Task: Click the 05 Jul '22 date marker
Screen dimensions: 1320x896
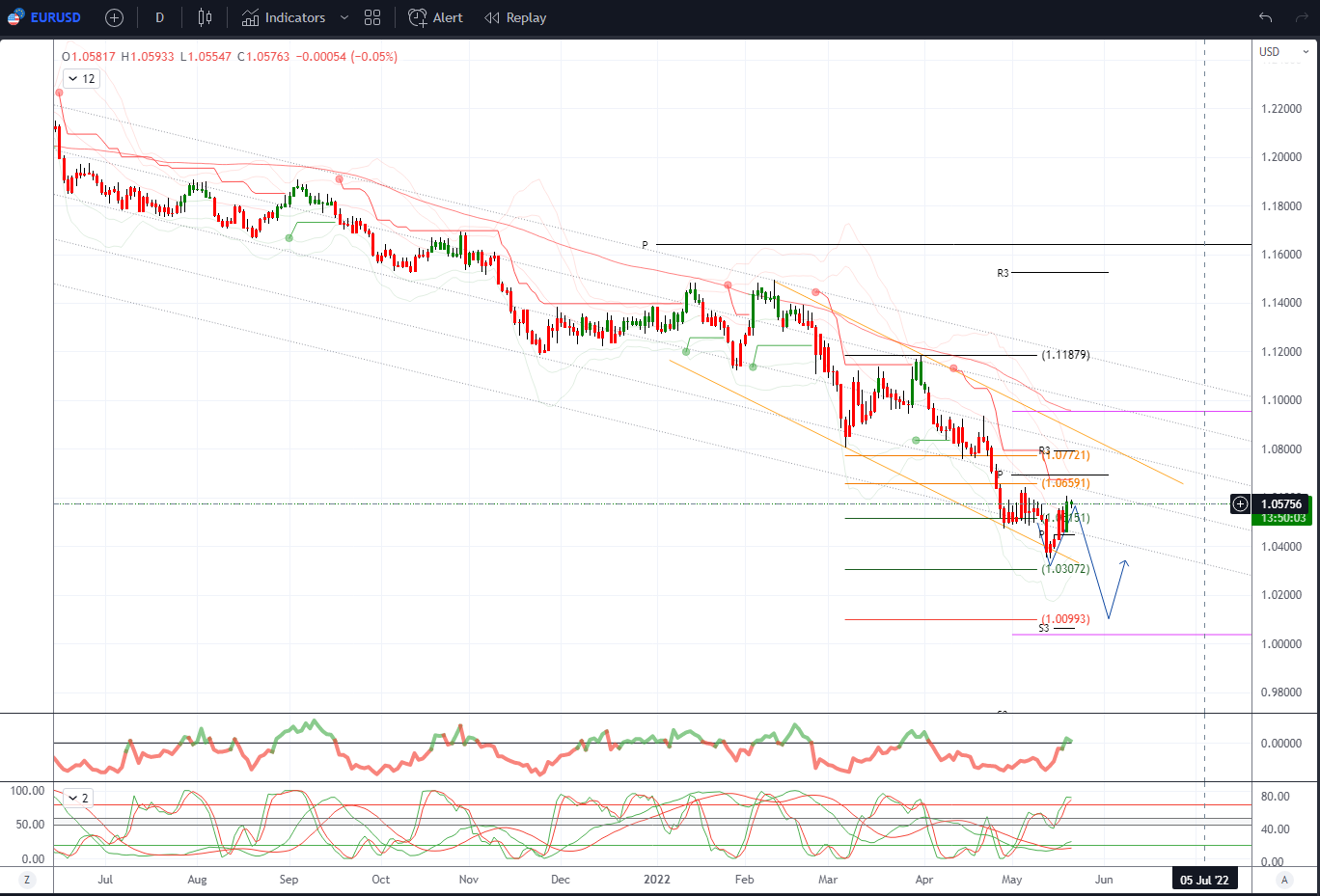Action: (x=1204, y=880)
